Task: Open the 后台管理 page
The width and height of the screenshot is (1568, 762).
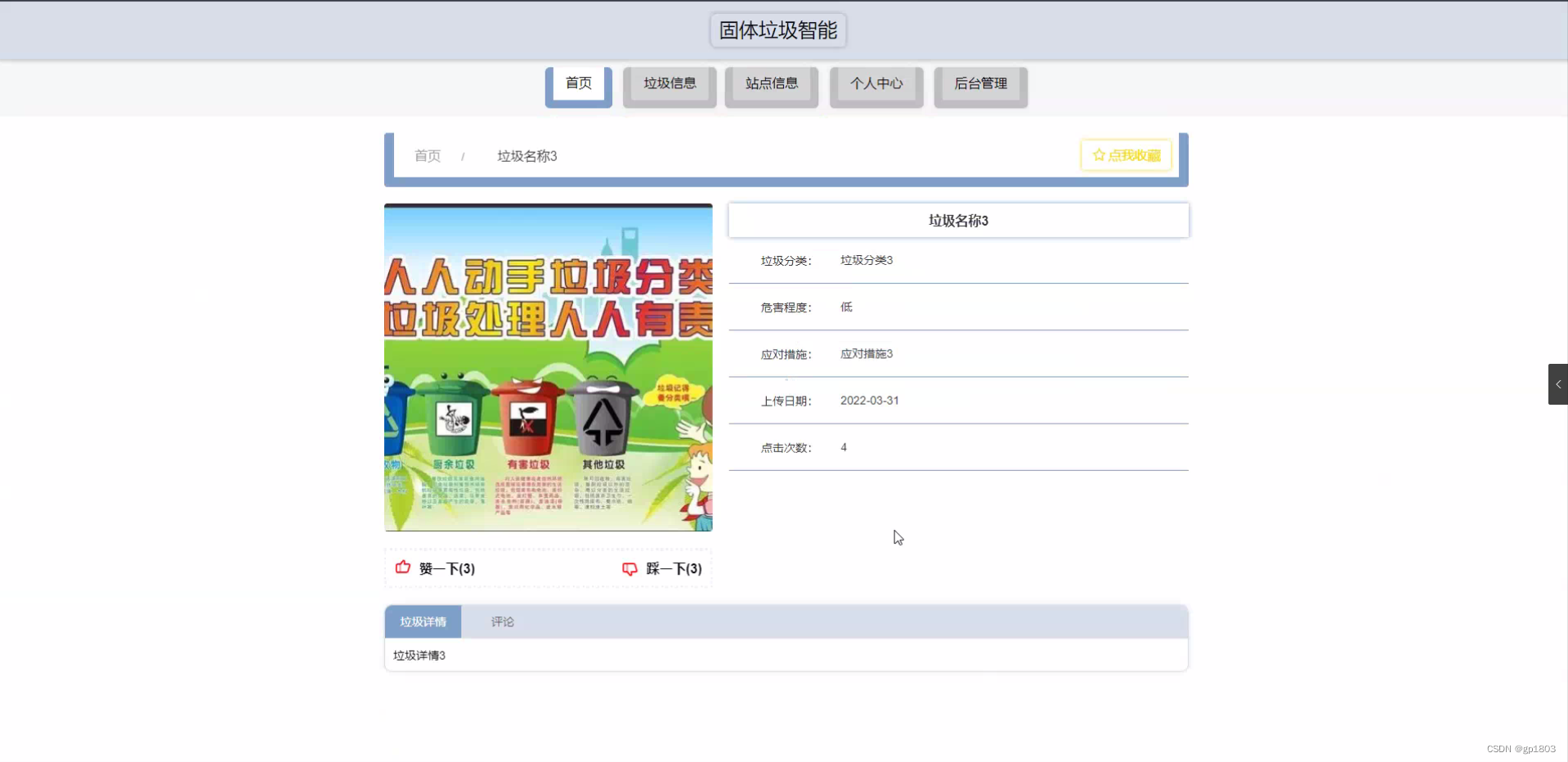Action: [980, 83]
